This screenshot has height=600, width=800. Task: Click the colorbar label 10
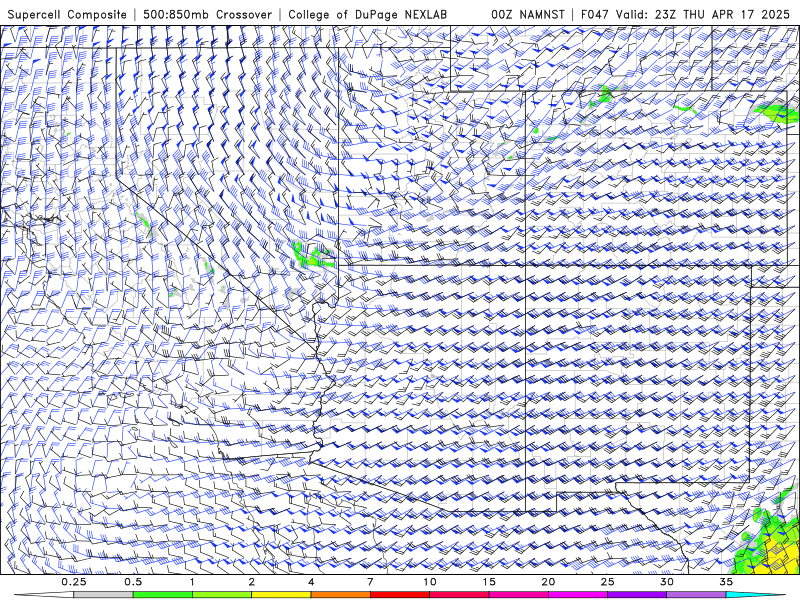pos(430,582)
